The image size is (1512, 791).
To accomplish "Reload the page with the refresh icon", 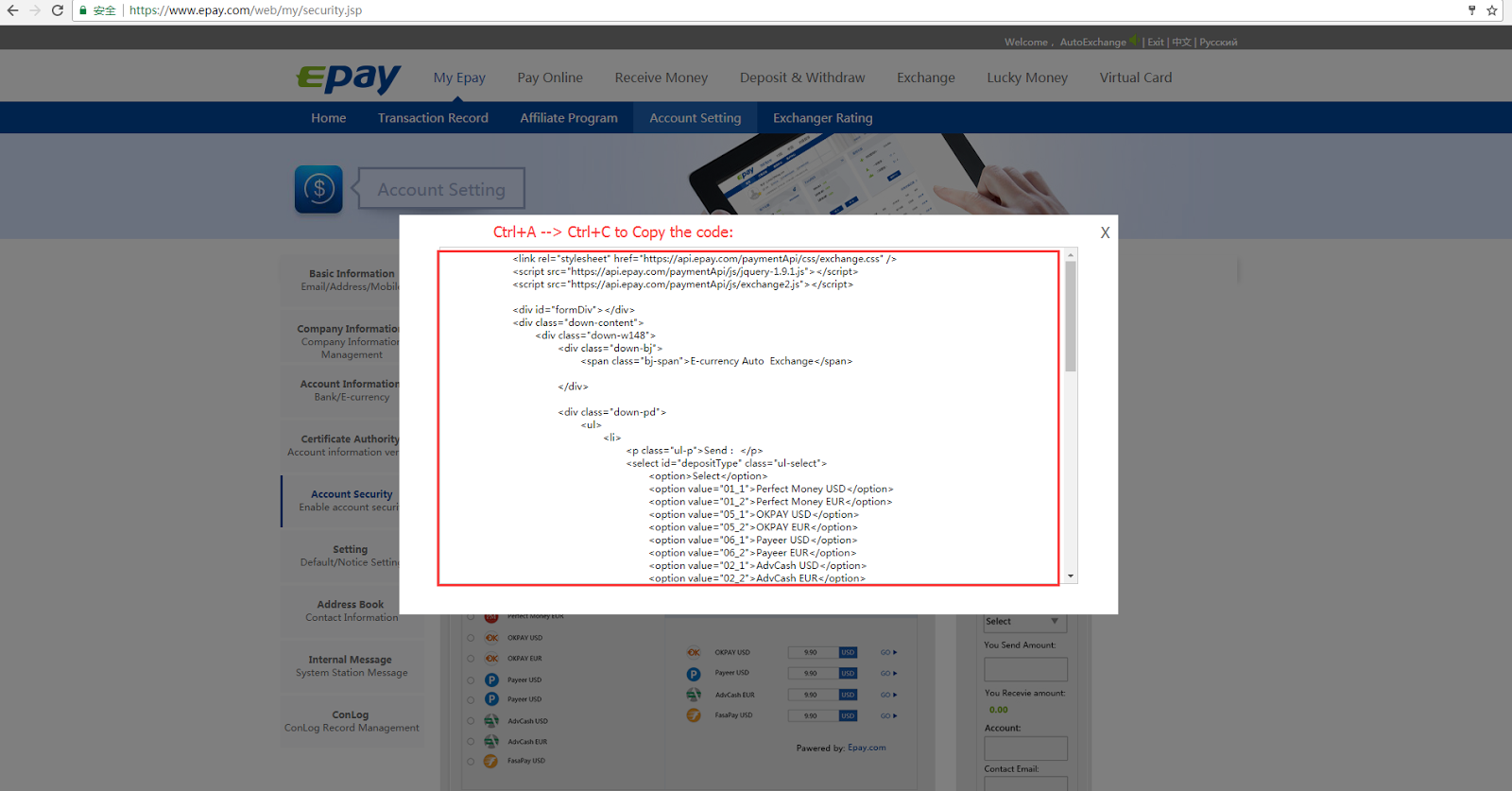I will (x=58, y=10).
